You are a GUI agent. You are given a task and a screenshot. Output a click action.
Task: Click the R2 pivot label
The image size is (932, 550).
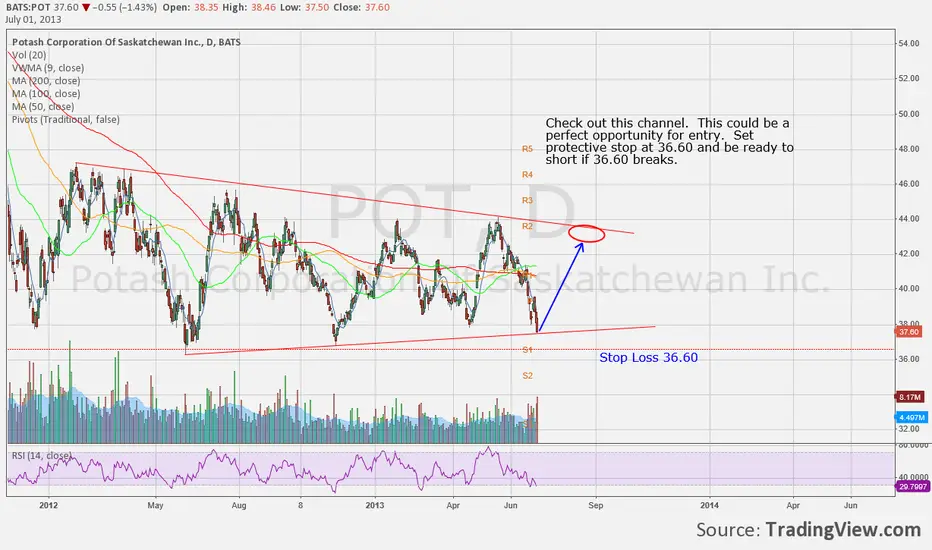coord(527,227)
